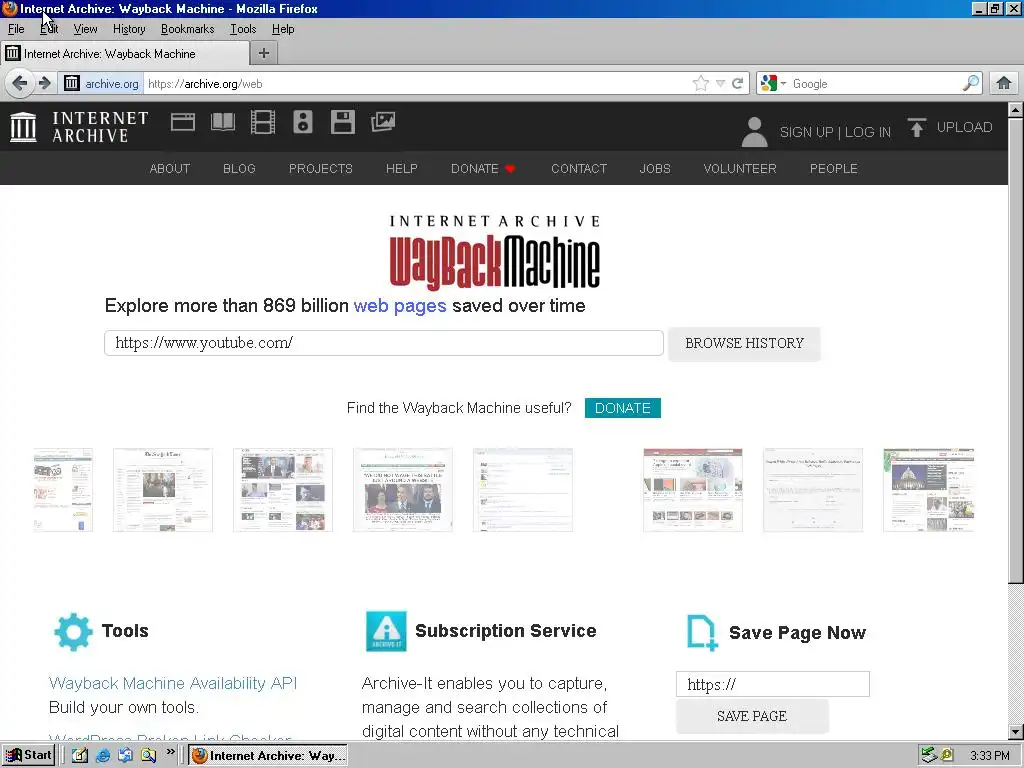Open Wayback Machine Availability API link
1024x768 pixels.
pos(173,683)
